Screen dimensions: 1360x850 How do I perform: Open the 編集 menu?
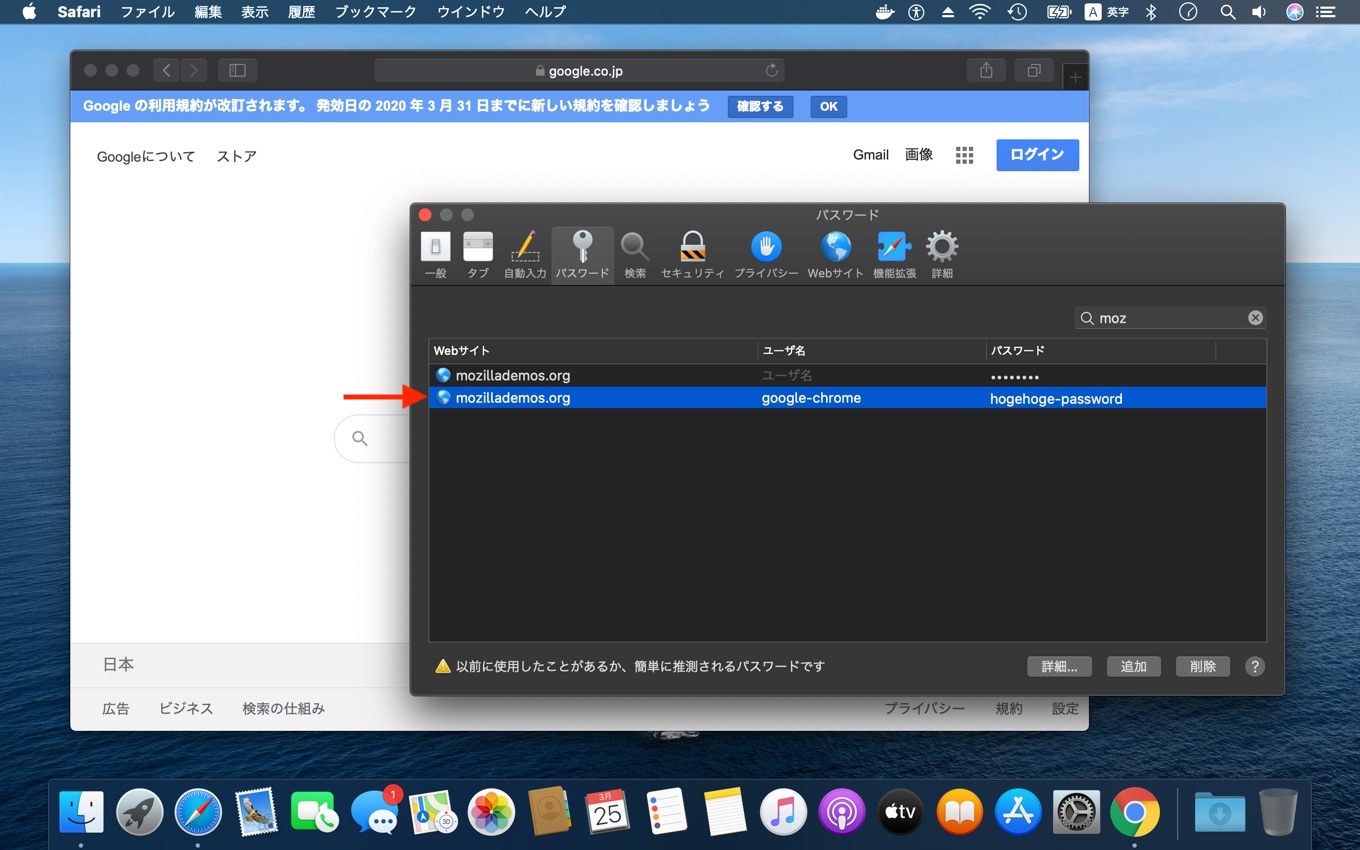pyautogui.click(x=208, y=12)
